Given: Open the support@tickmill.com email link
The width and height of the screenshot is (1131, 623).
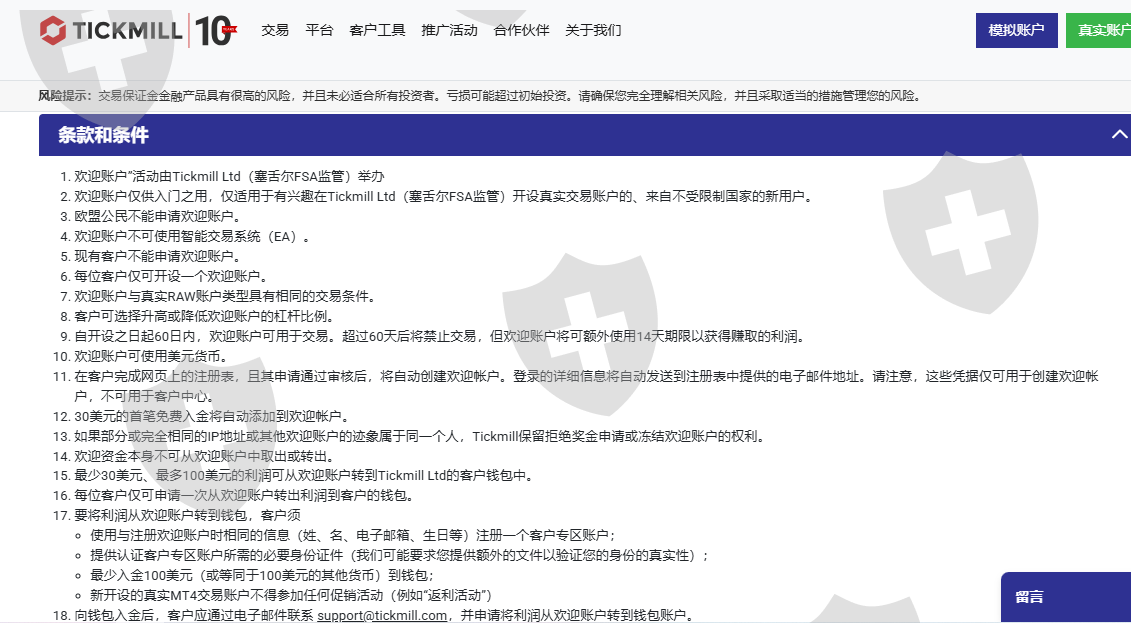Looking at the screenshot, I should 382,615.
